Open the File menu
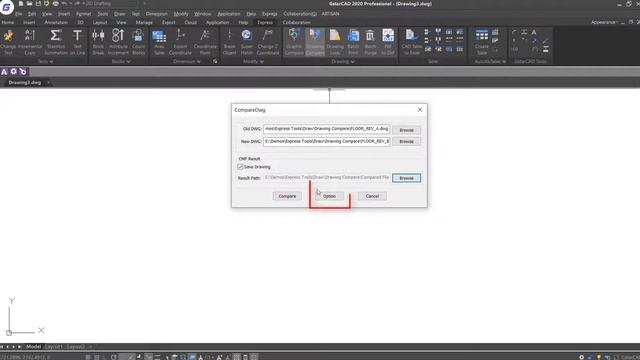Image resolution: width=640 pixels, height=360 pixels. coord(19,14)
